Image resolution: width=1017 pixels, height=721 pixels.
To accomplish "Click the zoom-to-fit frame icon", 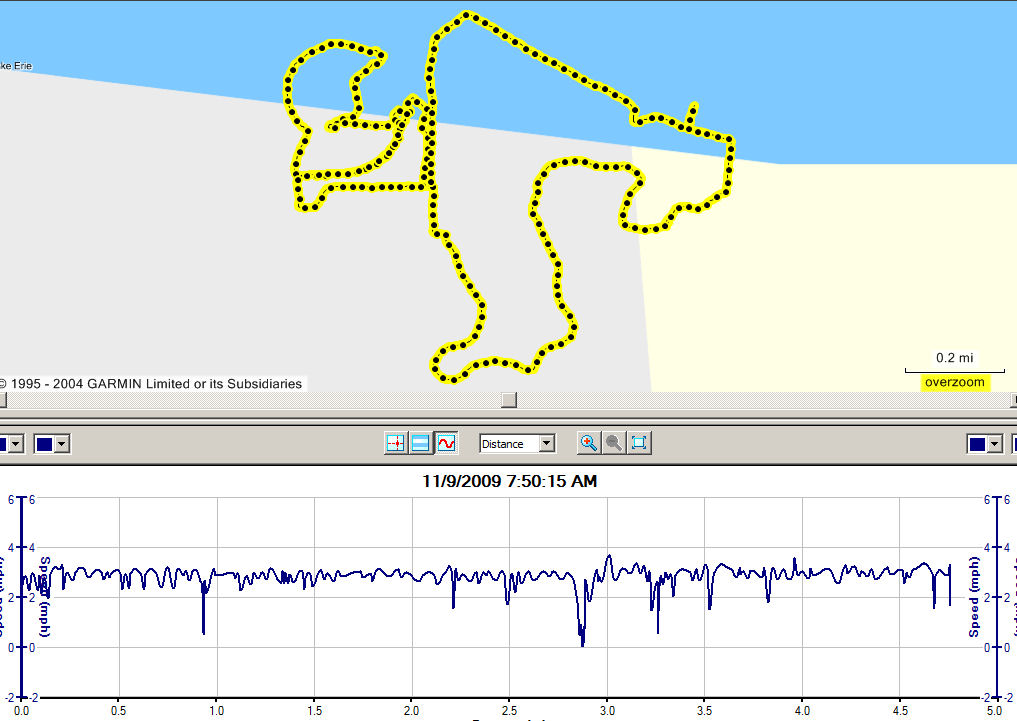I will click(640, 443).
